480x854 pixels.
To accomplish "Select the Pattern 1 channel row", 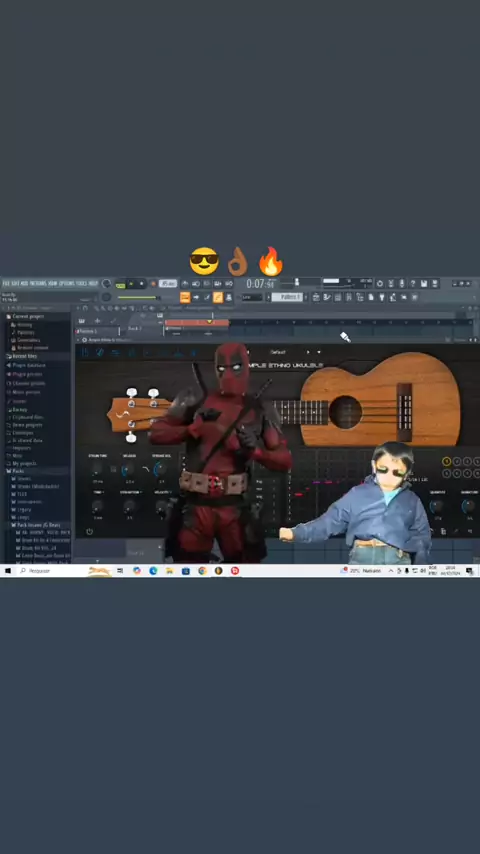I will [97, 331].
